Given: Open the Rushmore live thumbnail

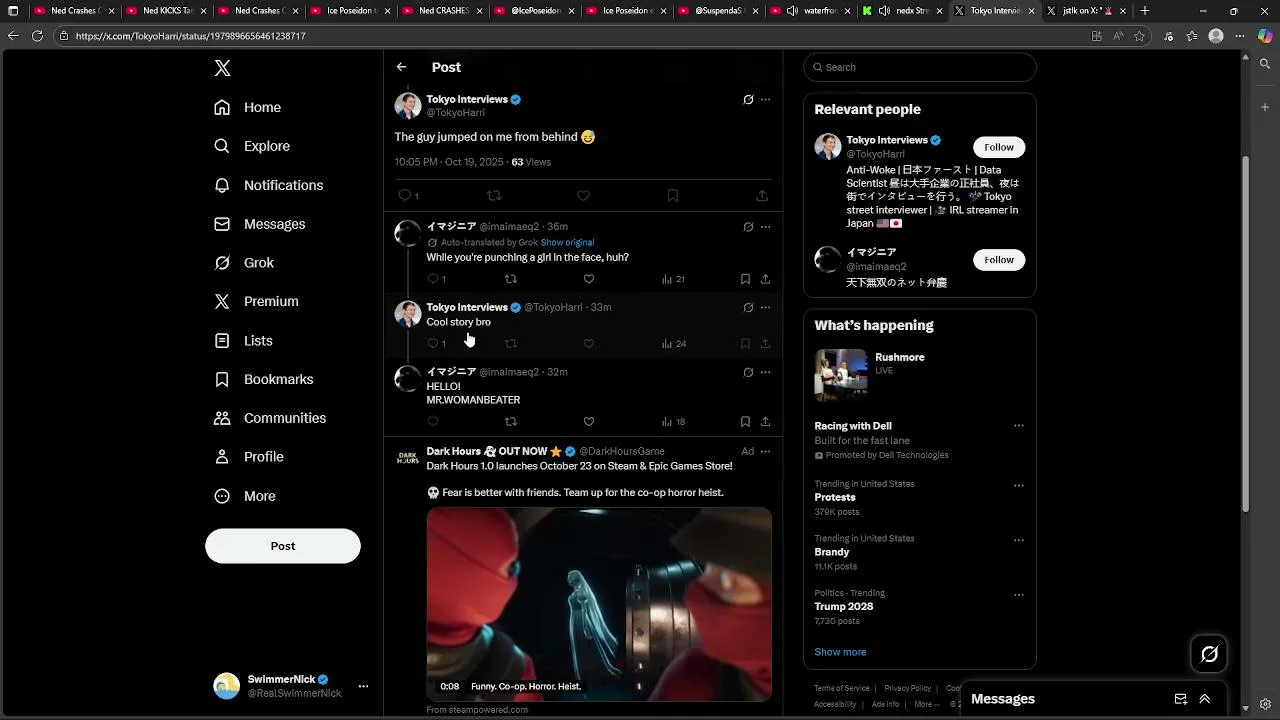Looking at the screenshot, I should click(x=841, y=375).
